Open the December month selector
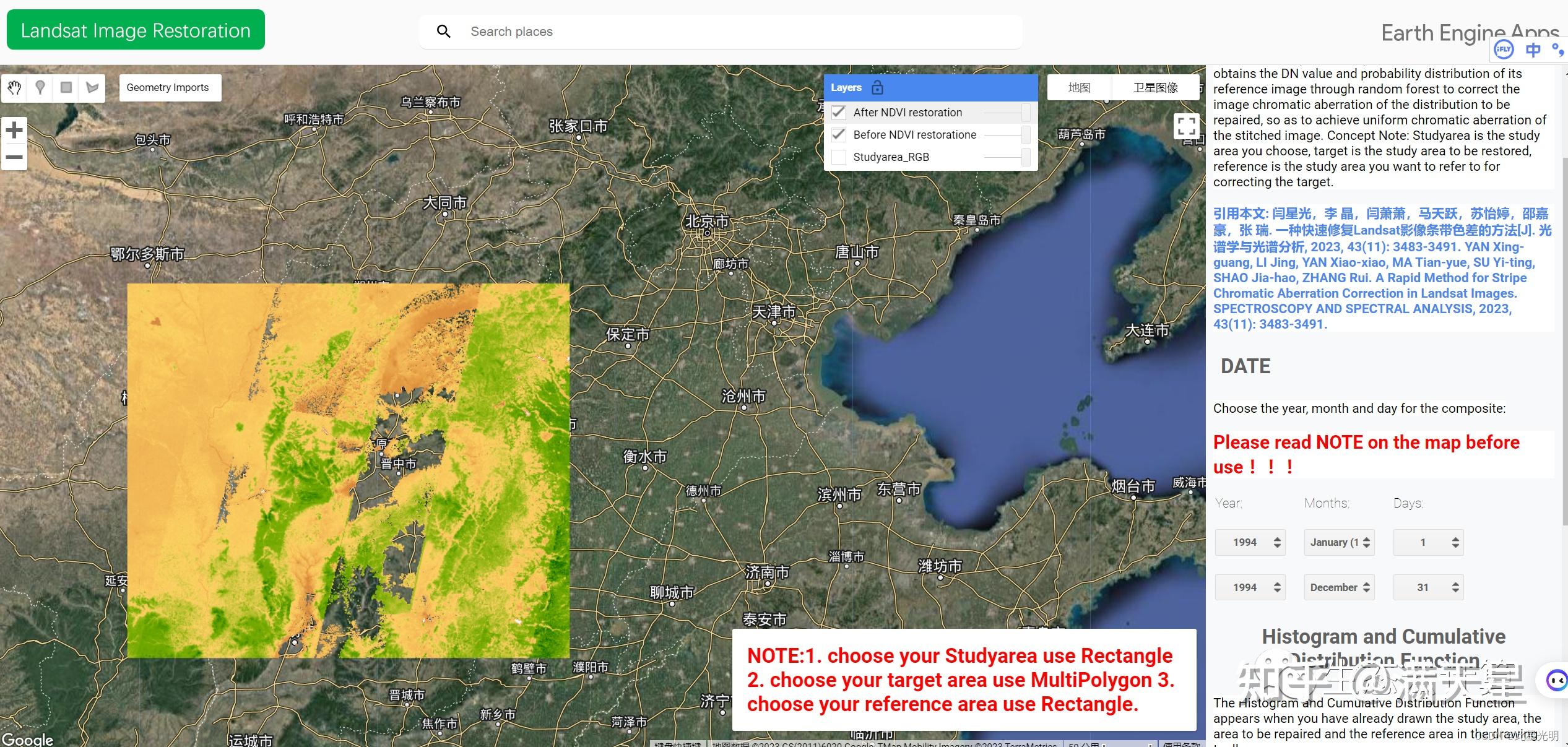Viewport: 1568px width, 747px height. coord(1338,587)
